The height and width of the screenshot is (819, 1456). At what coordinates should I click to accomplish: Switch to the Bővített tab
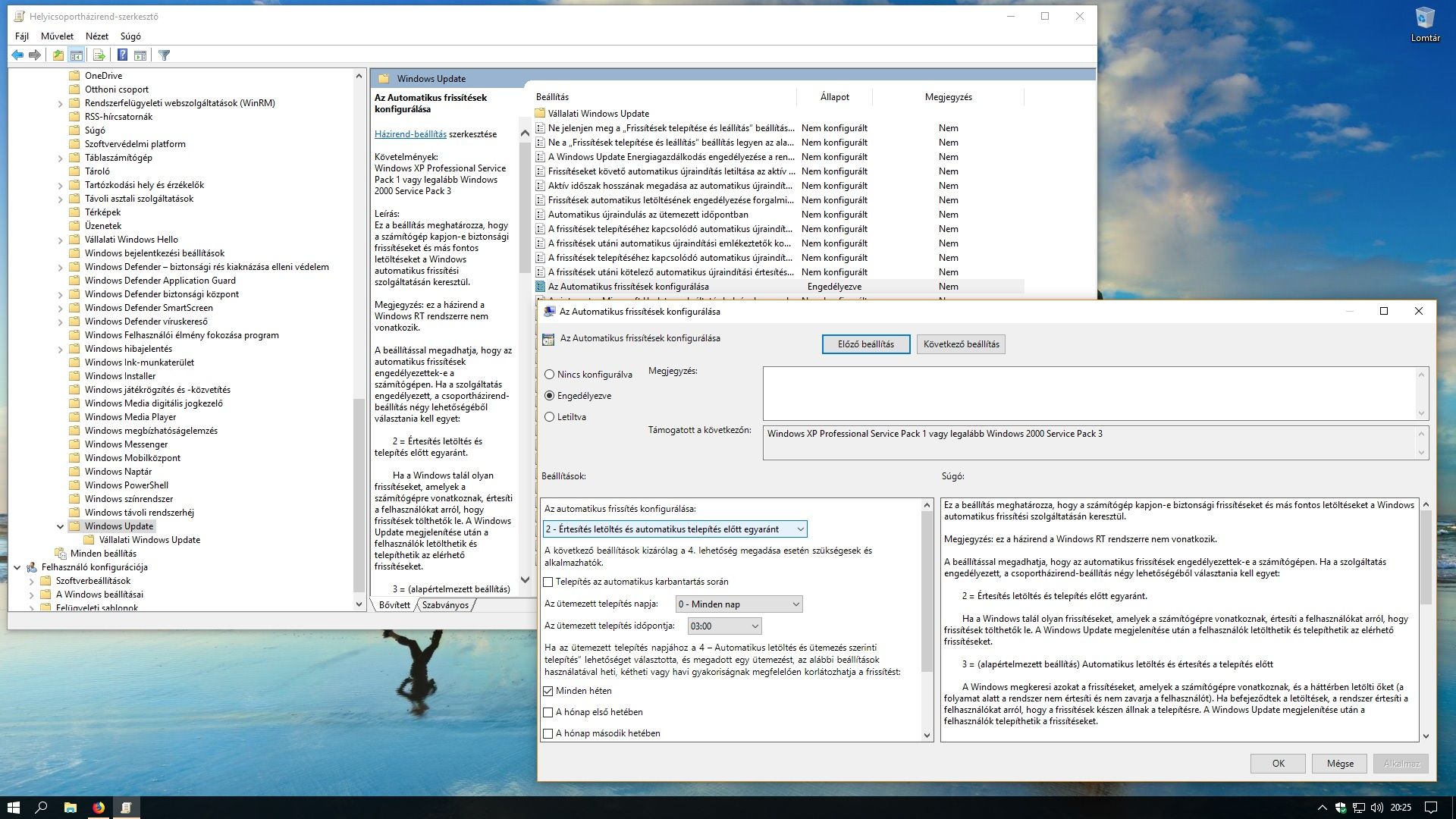[x=394, y=605]
